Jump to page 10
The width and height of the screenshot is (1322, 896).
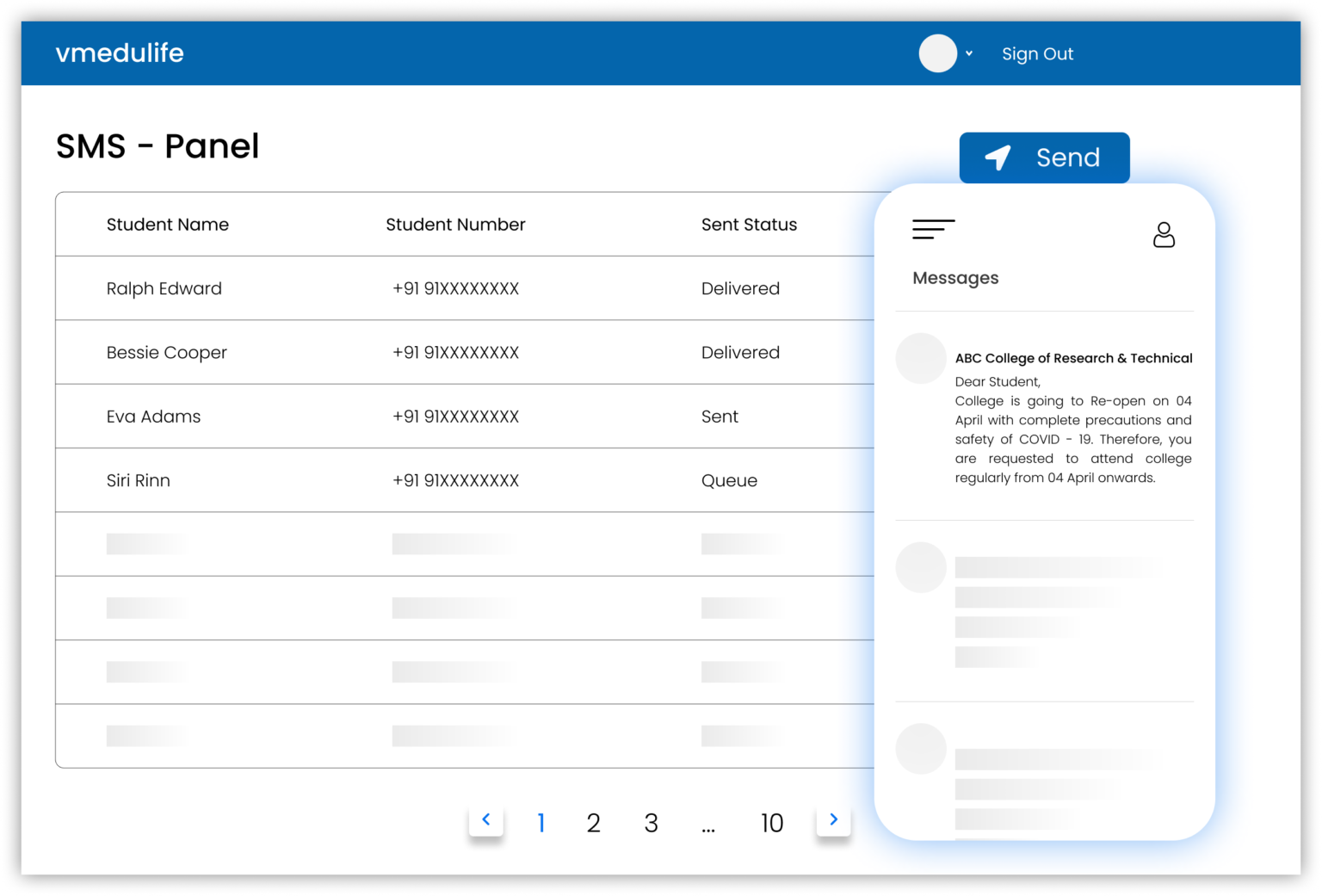[772, 823]
